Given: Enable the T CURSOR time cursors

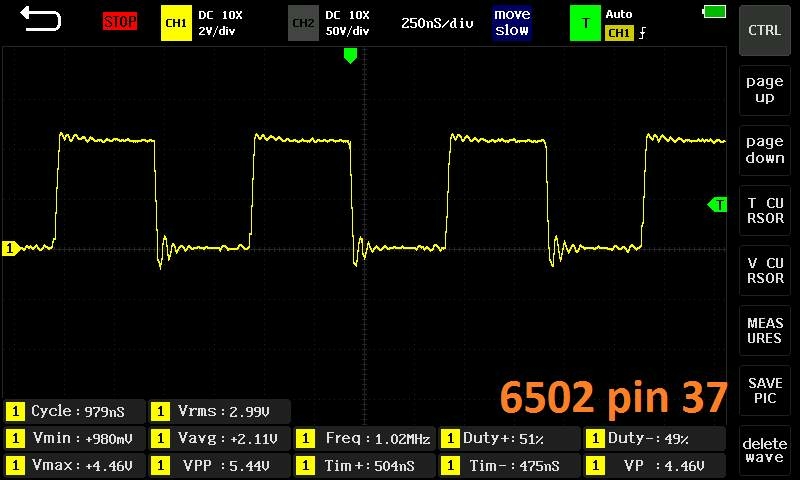Looking at the screenshot, I should click(764, 211).
